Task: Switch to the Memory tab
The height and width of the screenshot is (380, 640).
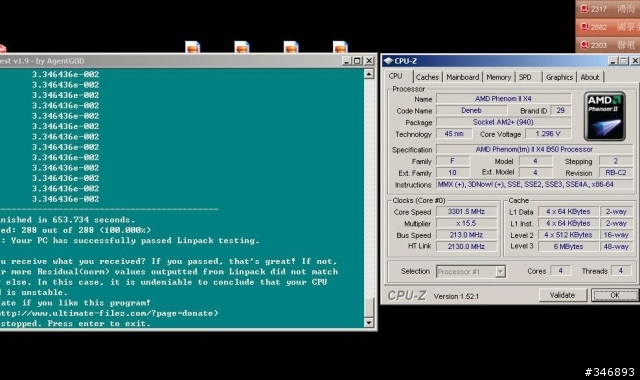Action: point(498,77)
